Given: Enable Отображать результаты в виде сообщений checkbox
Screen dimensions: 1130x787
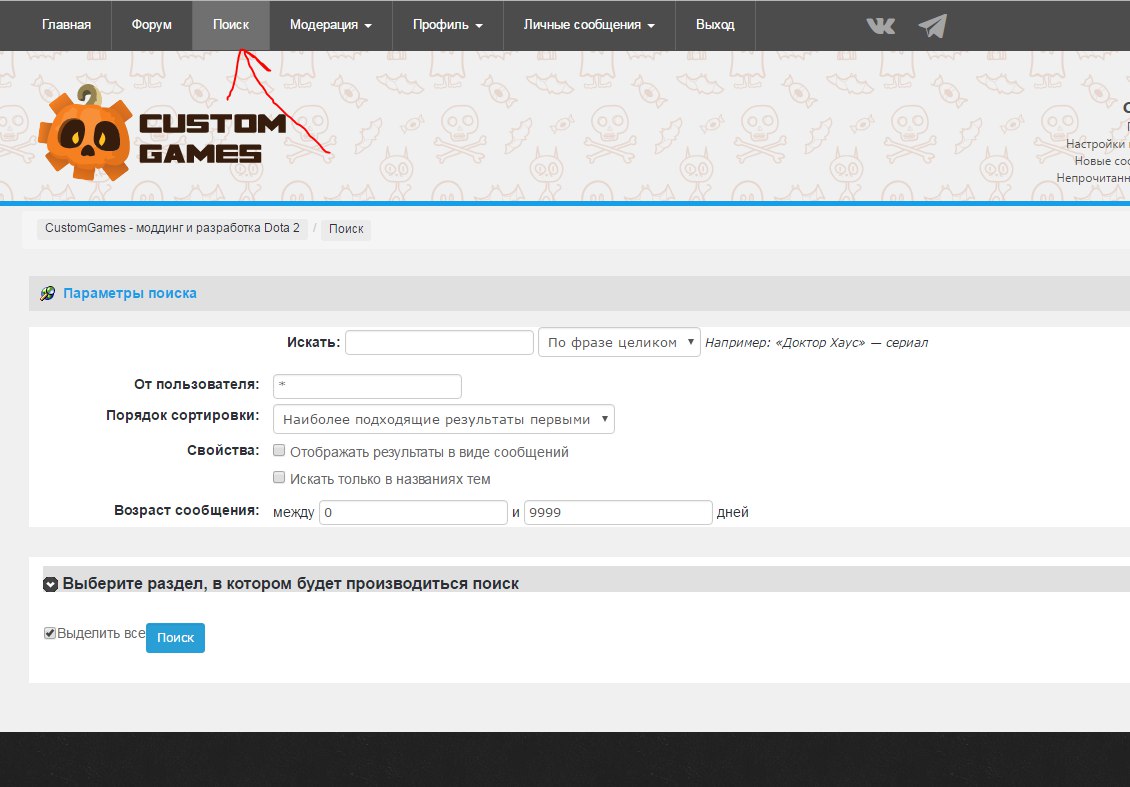Looking at the screenshot, I should pyautogui.click(x=279, y=451).
